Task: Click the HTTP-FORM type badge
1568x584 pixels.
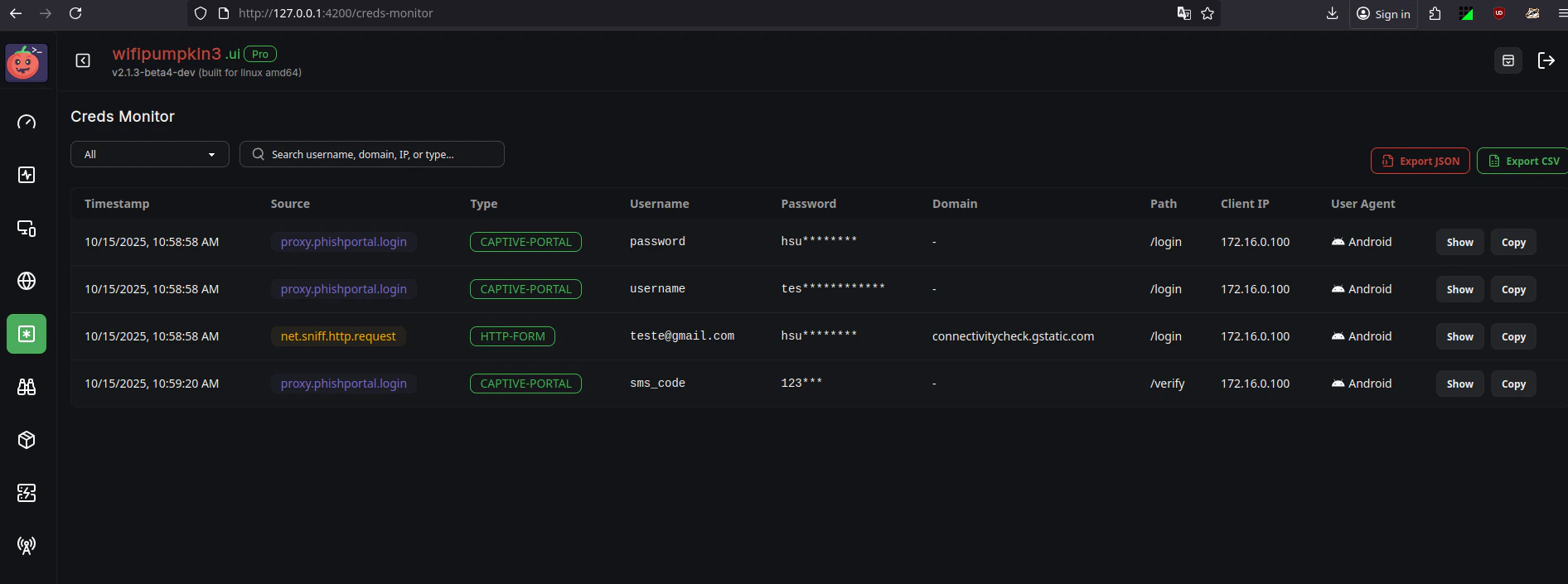Action: click(x=512, y=336)
